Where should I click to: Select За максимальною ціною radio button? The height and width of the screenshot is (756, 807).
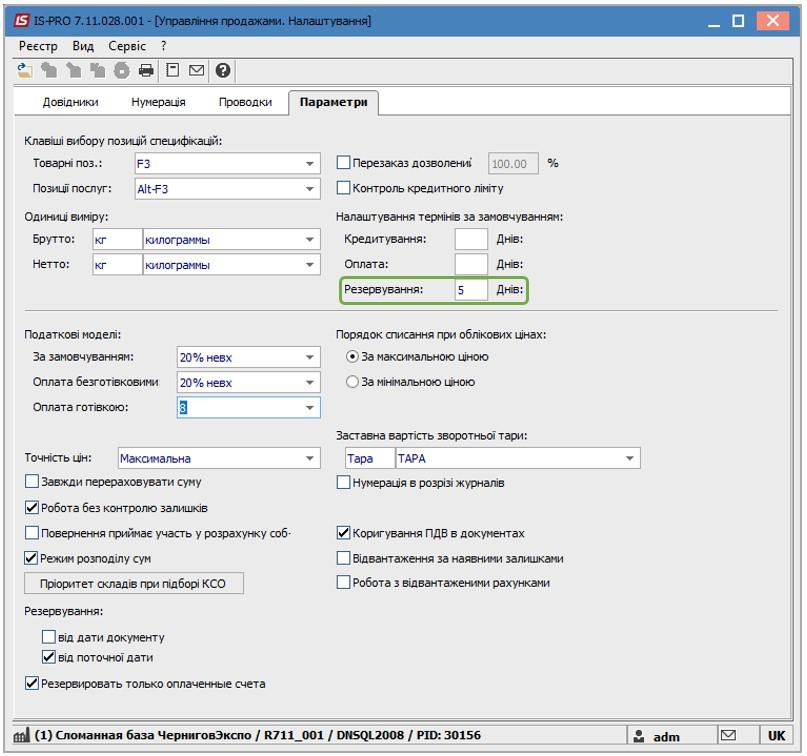(x=352, y=357)
